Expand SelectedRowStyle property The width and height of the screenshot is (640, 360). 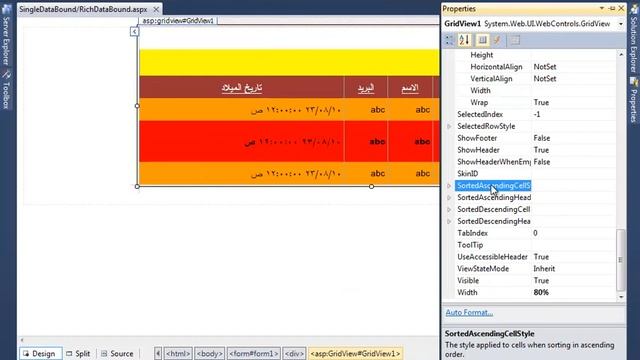point(449,127)
